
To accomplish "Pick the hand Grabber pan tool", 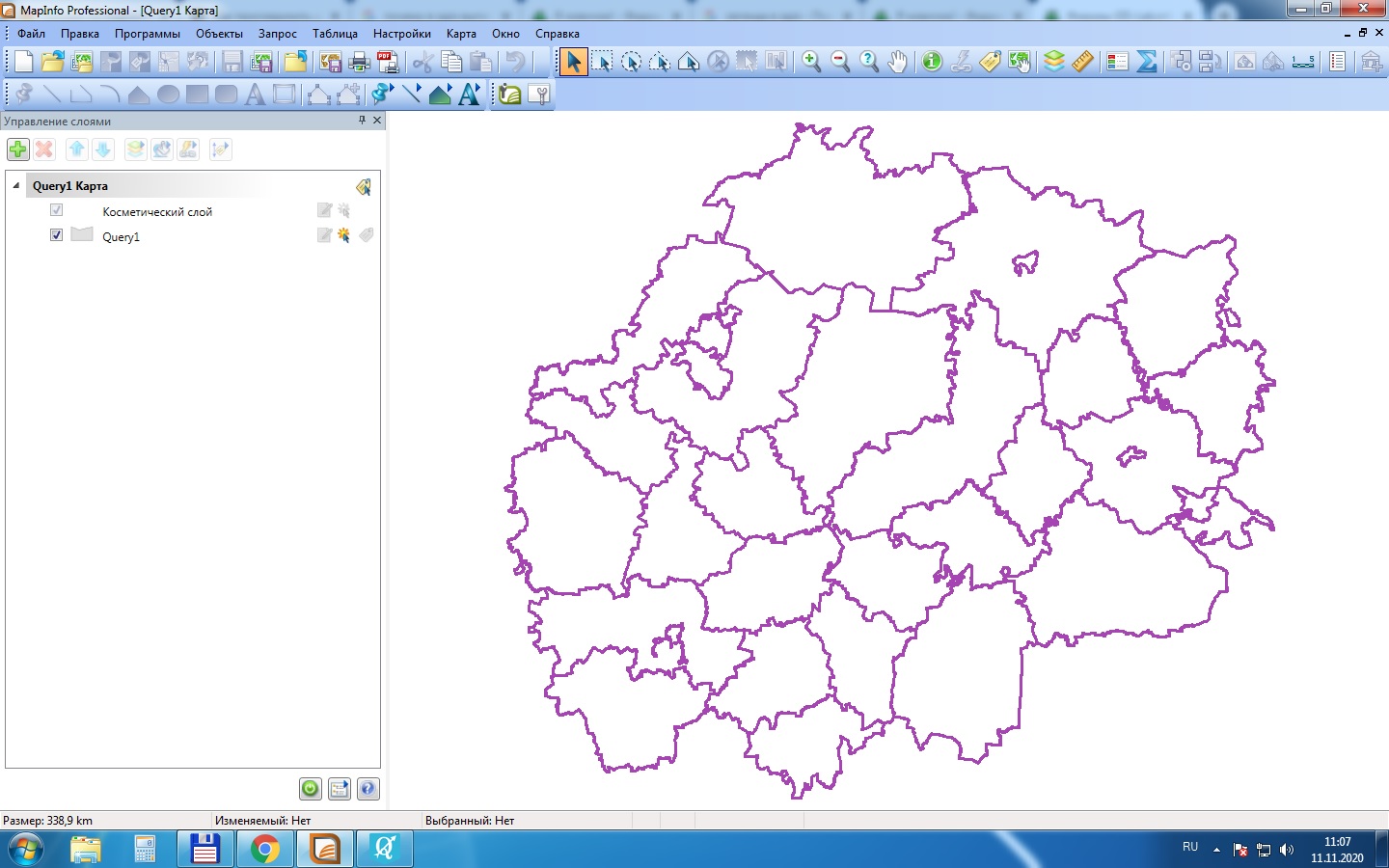I will (898, 62).
